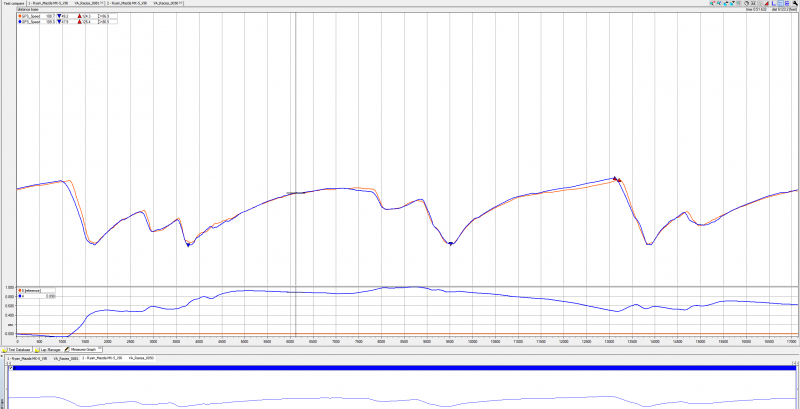Open the wrench settings icon in top toolbar
The height and width of the screenshot is (409, 800).
tap(795, 3)
